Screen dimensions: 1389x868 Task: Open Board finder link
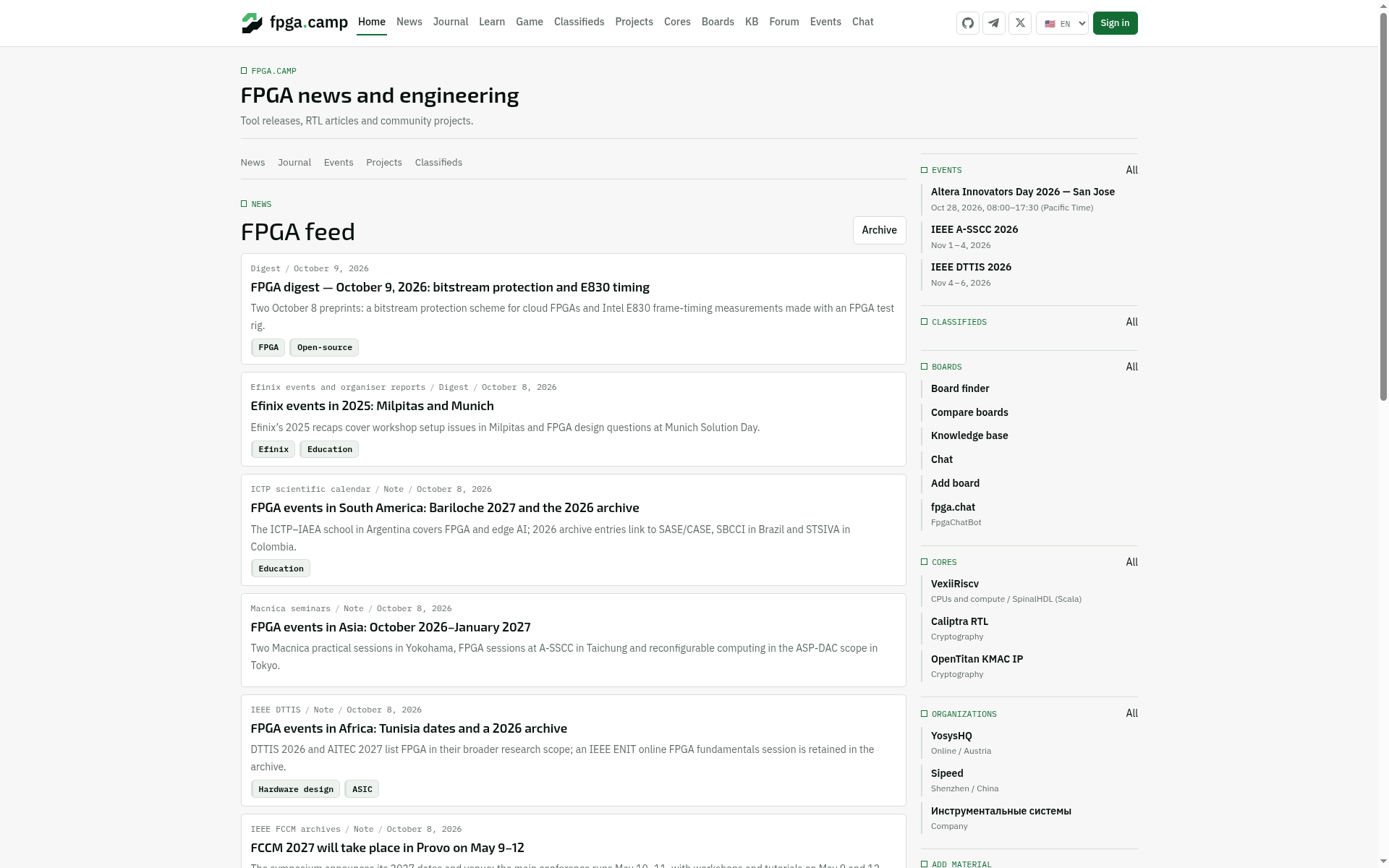[x=960, y=388]
